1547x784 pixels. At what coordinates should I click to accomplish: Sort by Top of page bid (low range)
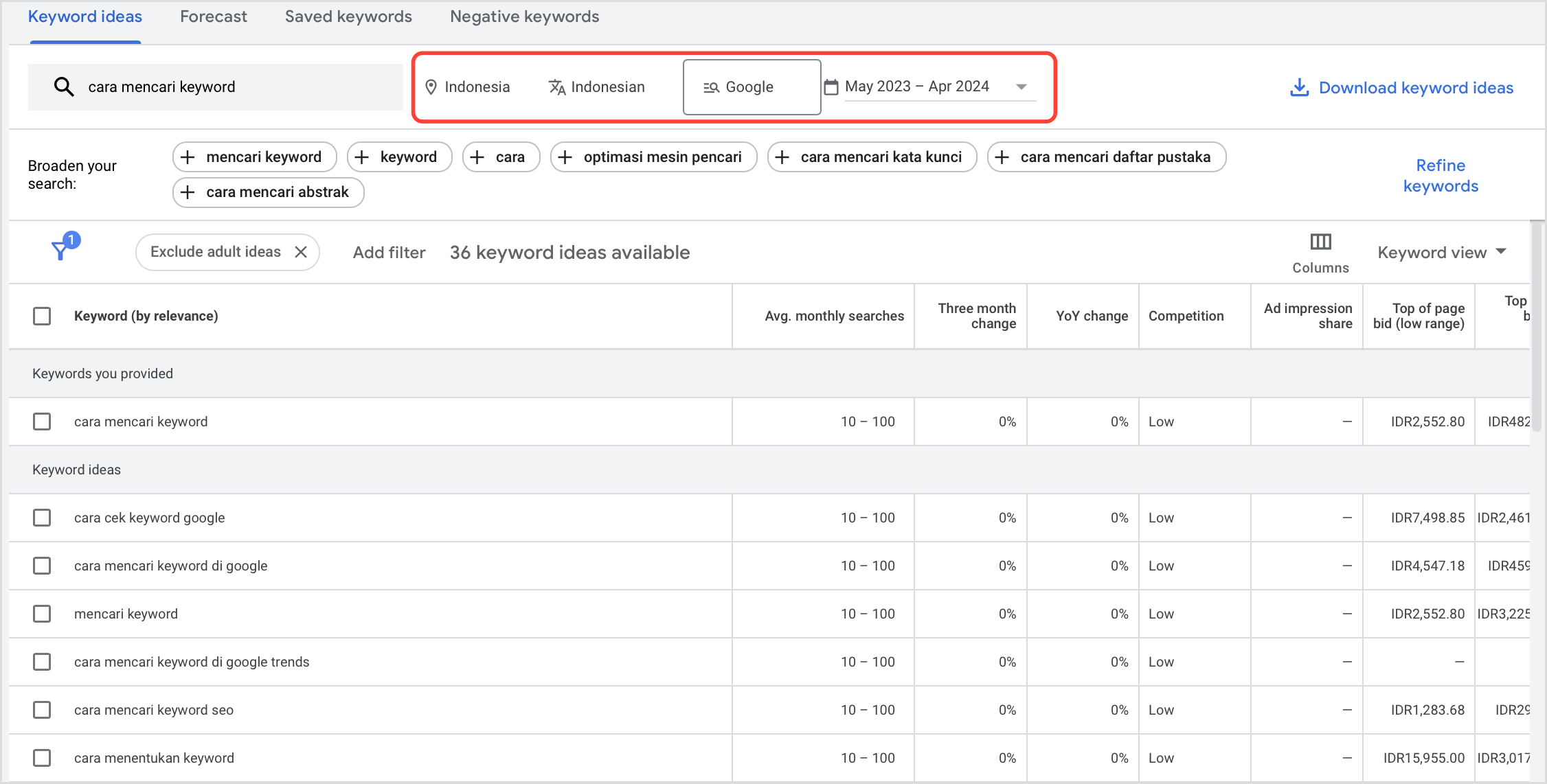click(x=1419, y=316)
